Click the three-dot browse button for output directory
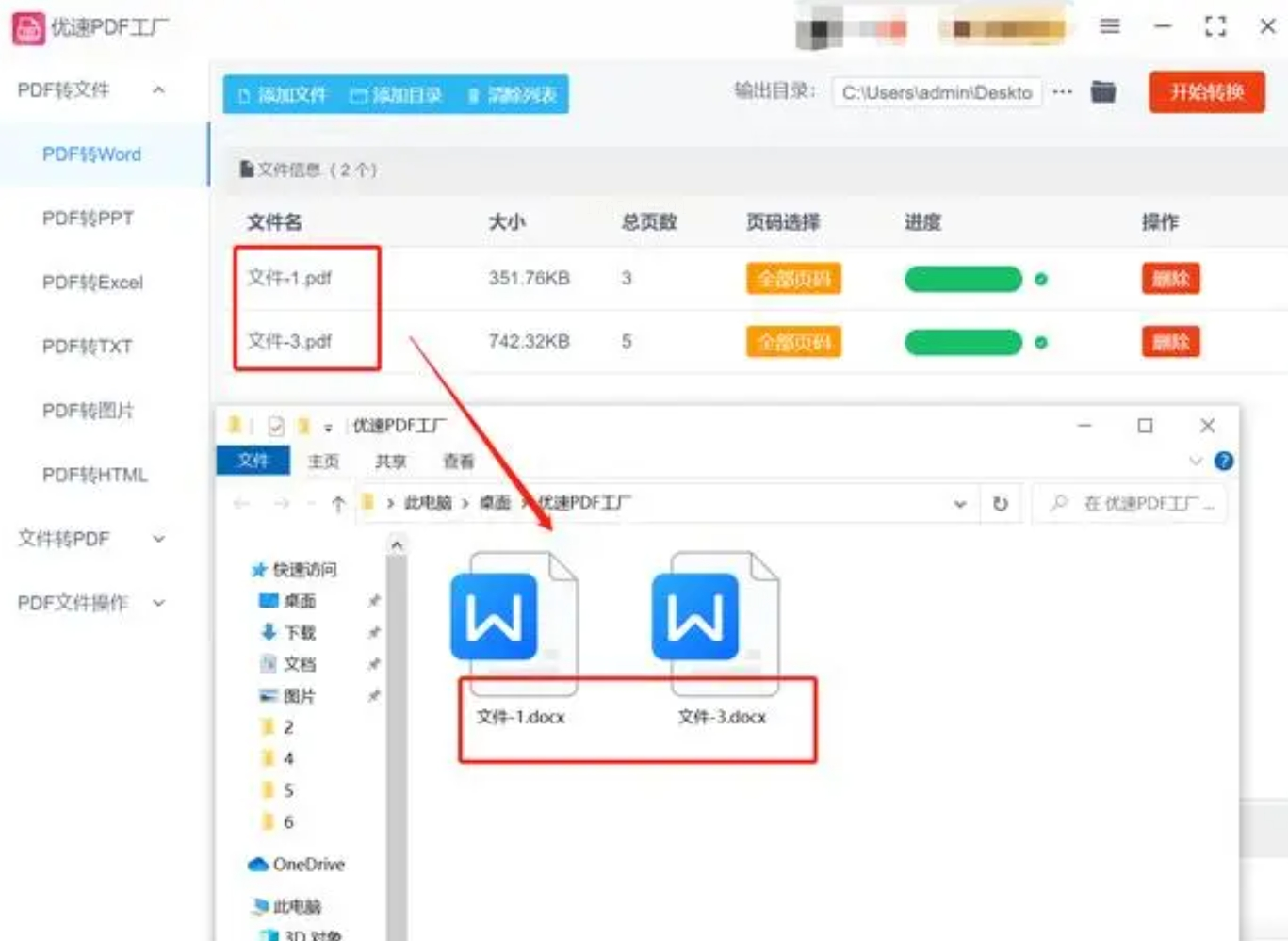The image size is (1288, 941). (1063, 92)
